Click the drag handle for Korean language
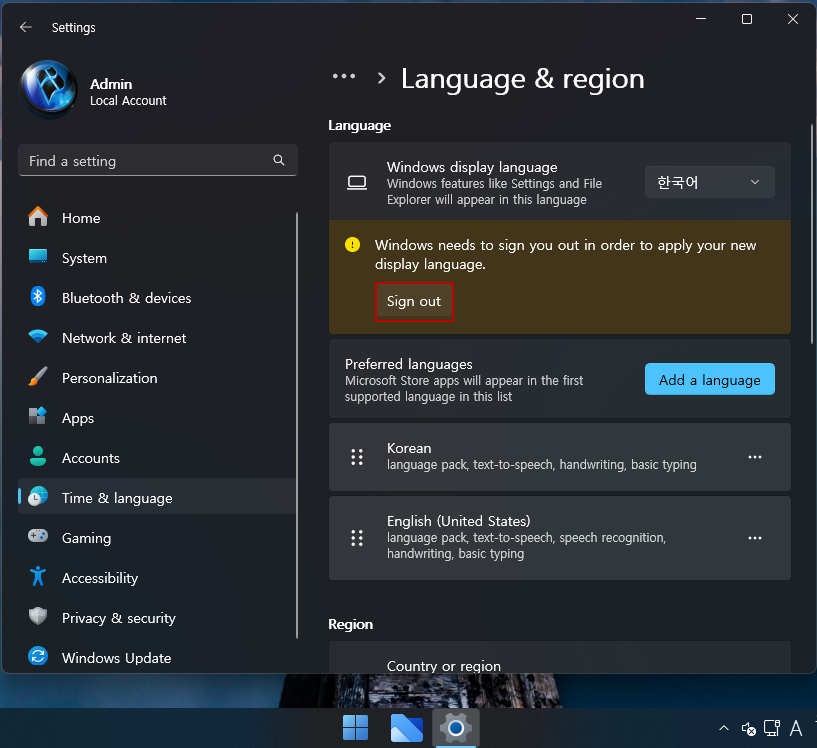817x748 pixels. 357,457
